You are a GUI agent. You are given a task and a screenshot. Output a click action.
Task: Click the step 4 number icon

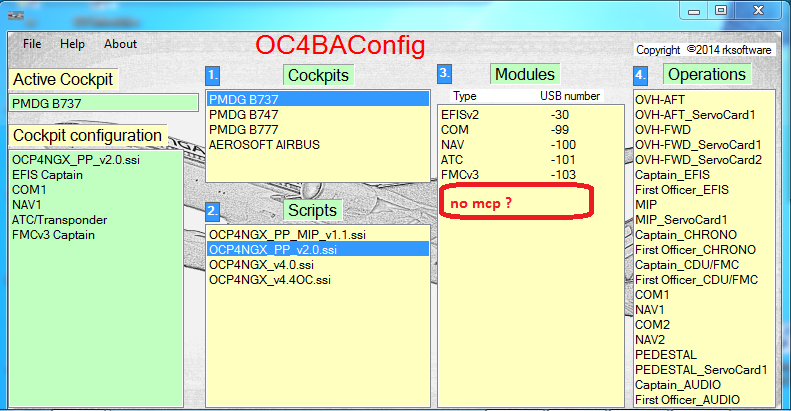(640, 76)
